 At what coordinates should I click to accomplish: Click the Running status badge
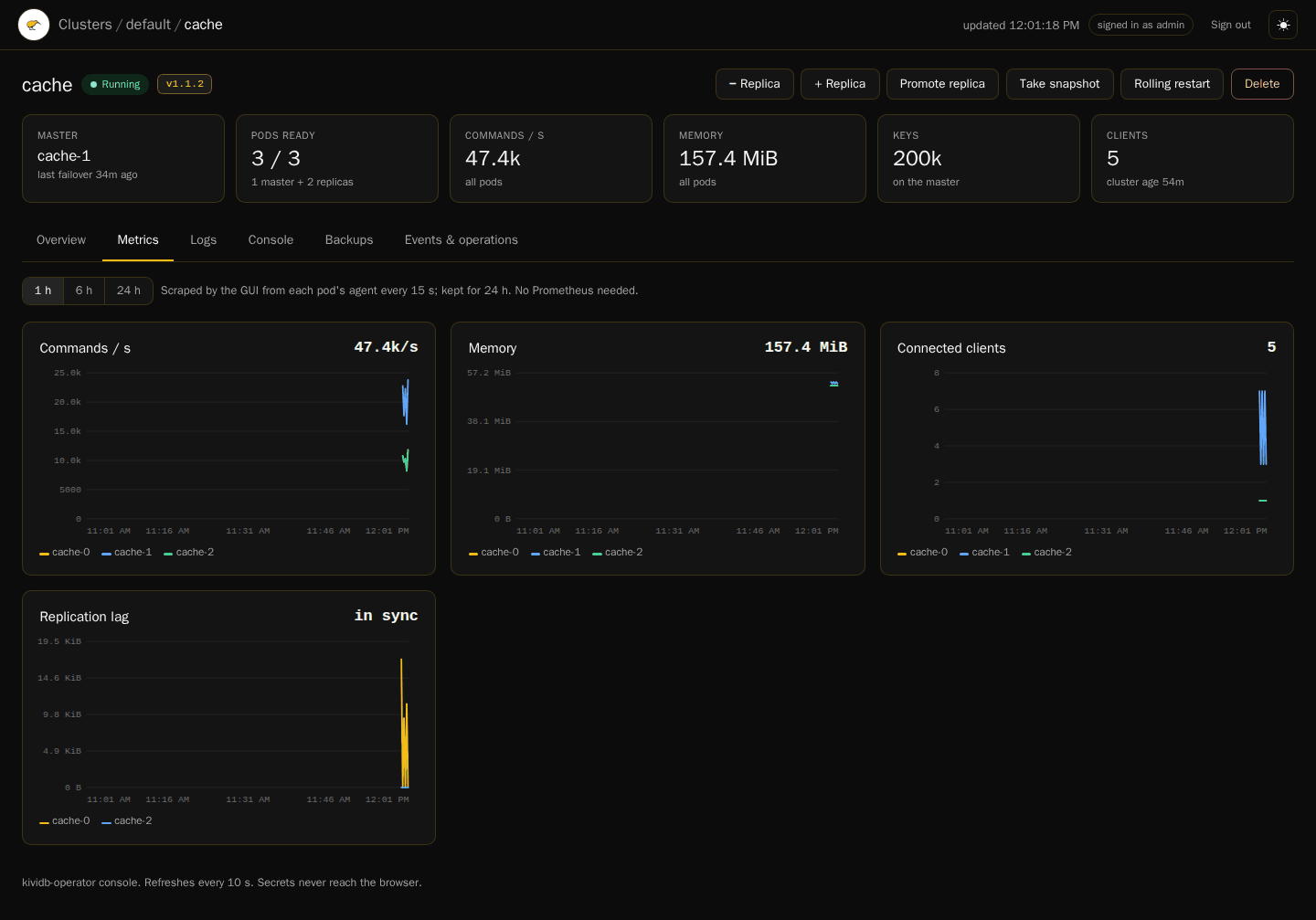click(115, 84)
